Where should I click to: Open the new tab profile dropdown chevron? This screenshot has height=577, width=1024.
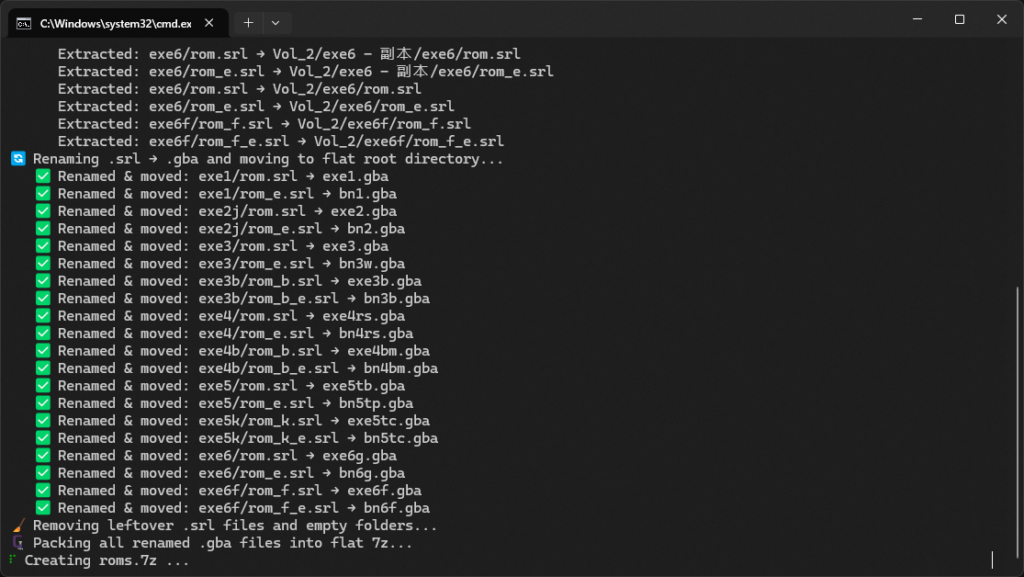pyautogui.click(x=275, y=22)
